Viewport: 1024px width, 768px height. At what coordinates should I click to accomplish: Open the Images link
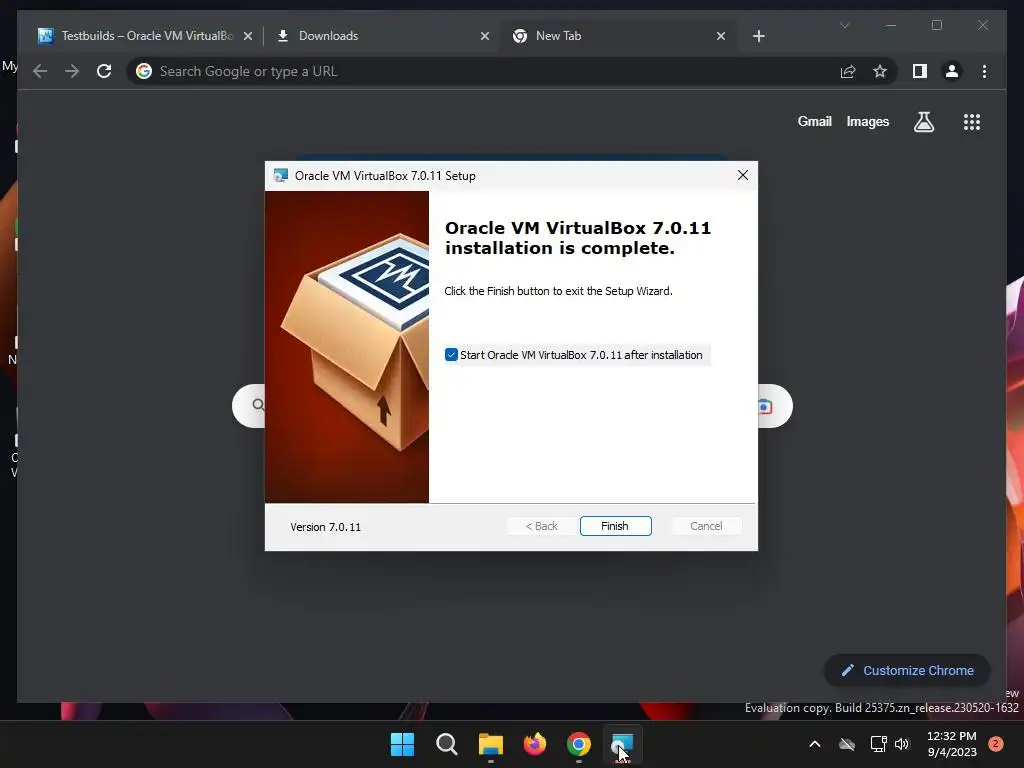click(867, 121)
